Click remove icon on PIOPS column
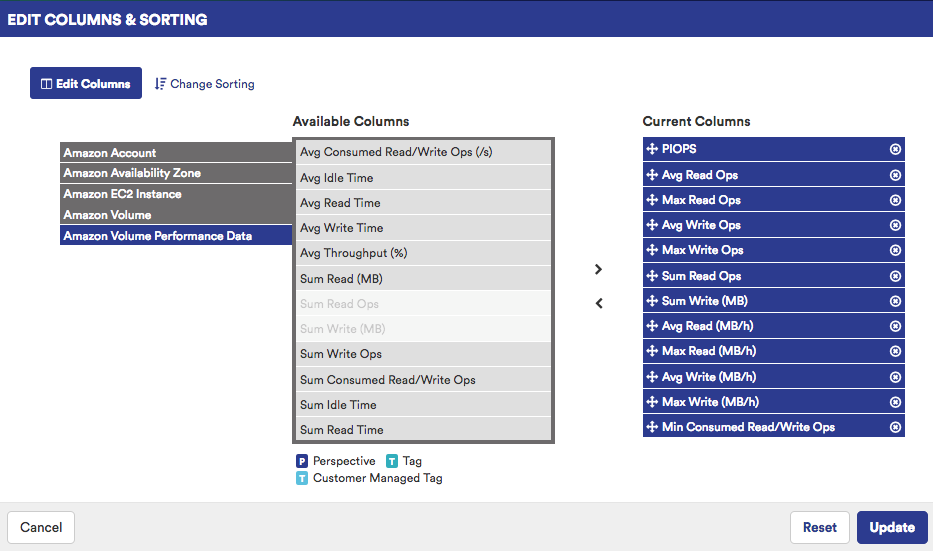933x551 pixels. pos(895,149)
